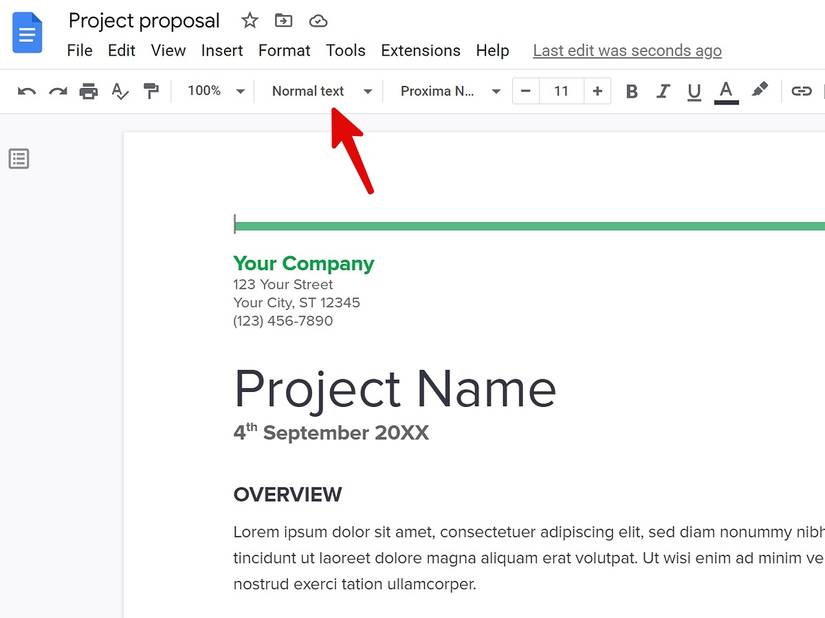Toggle bold formatting
Image resolution: width=825 pixels, height=618 pixels.
(631, 91)
